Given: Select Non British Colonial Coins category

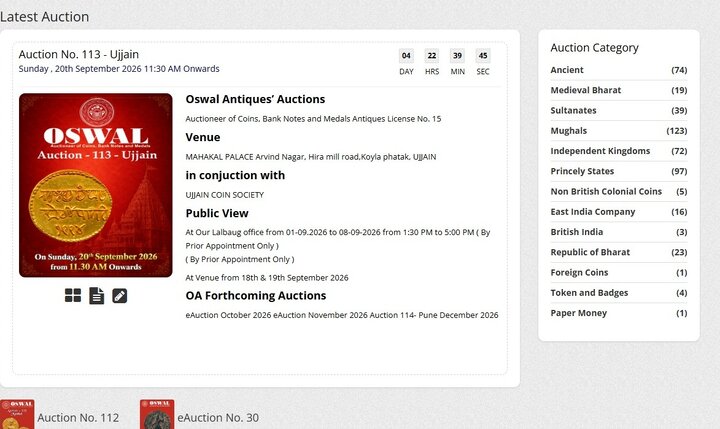Looking at the screenshot, I should [x=606, y=191].
